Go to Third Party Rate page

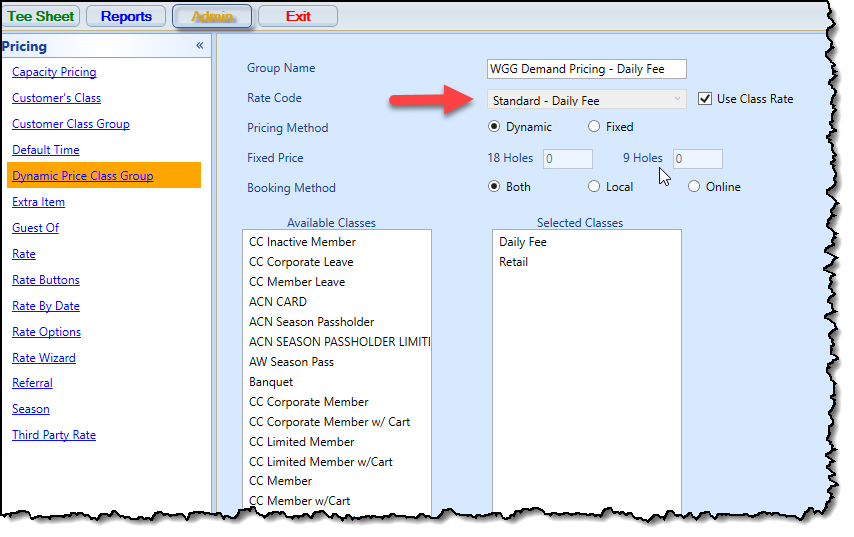[54, 435]
